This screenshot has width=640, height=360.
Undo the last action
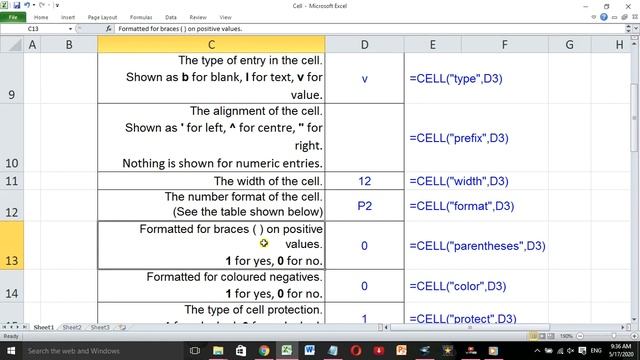coord(27,5)
